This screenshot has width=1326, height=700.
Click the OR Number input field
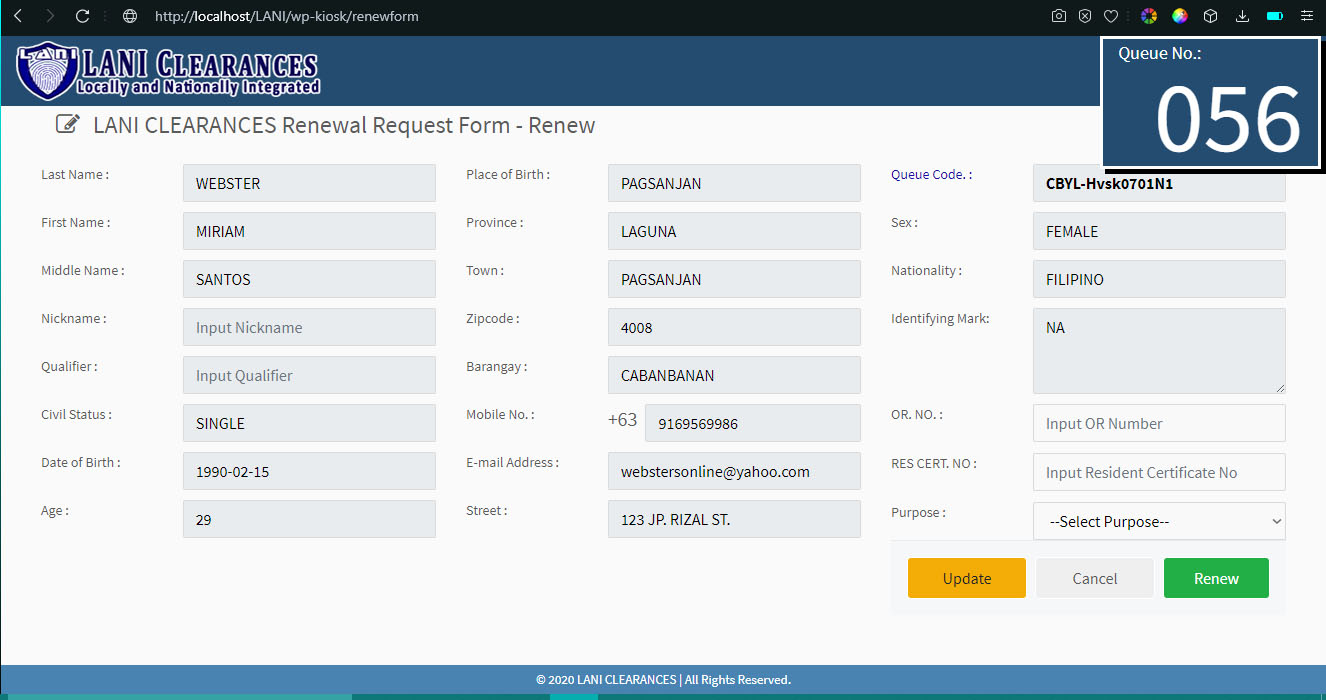click(1158, 423)
